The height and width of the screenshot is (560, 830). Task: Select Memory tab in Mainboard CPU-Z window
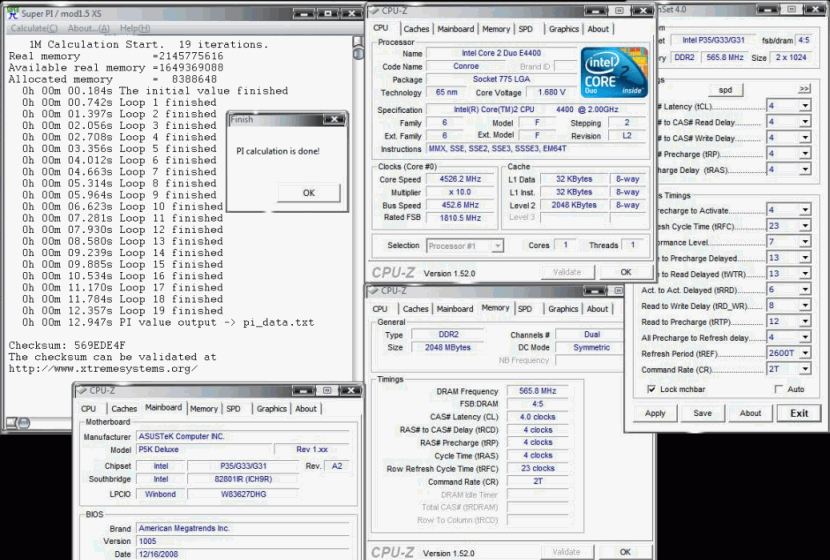(x=204, y=409)
